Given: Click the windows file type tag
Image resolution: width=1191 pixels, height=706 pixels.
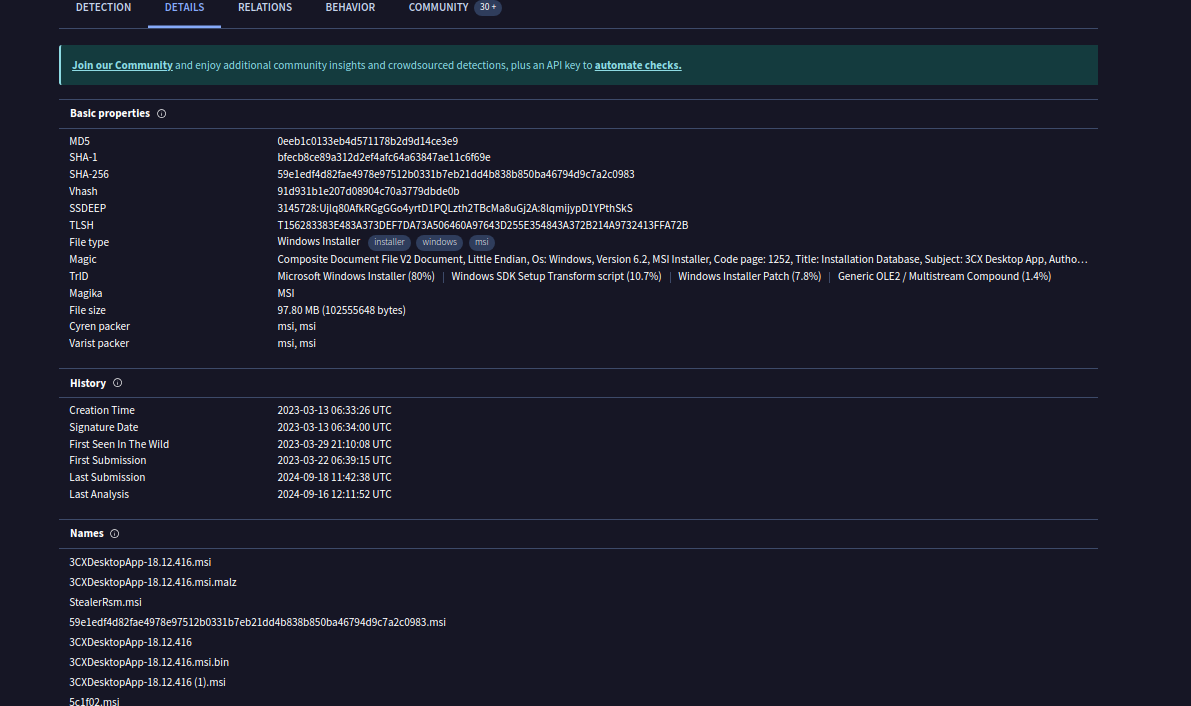Looking at the screenshot, I should click(x=439, y=242).
